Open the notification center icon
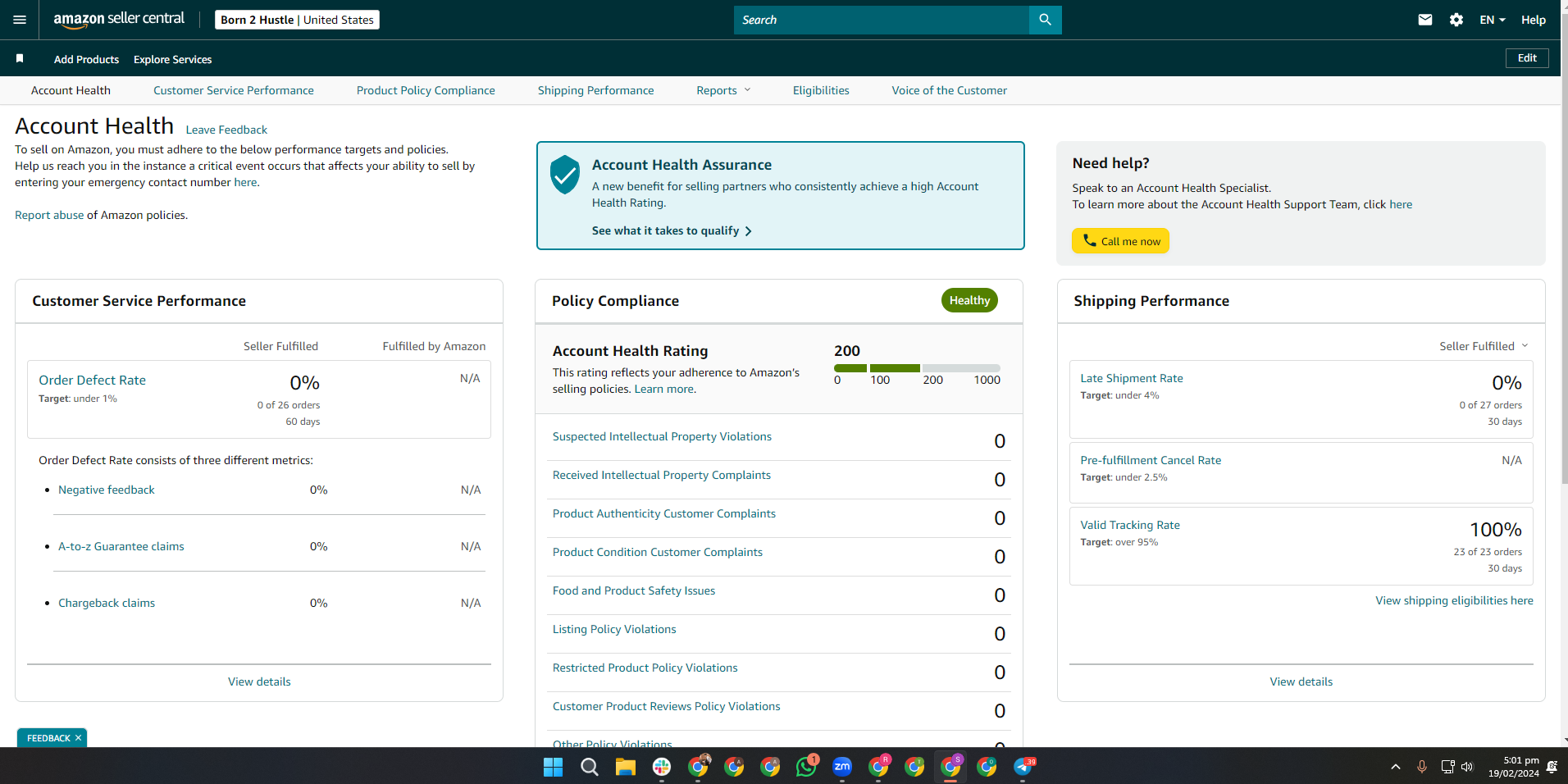The height and width of the screenshot is (784, 1568). (x=1552, y=767)
